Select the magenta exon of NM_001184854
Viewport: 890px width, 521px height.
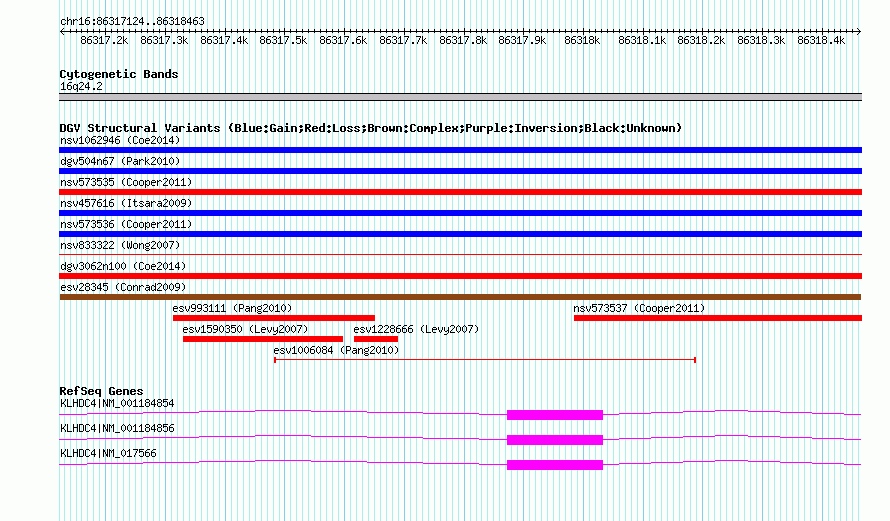coord(555,415)
